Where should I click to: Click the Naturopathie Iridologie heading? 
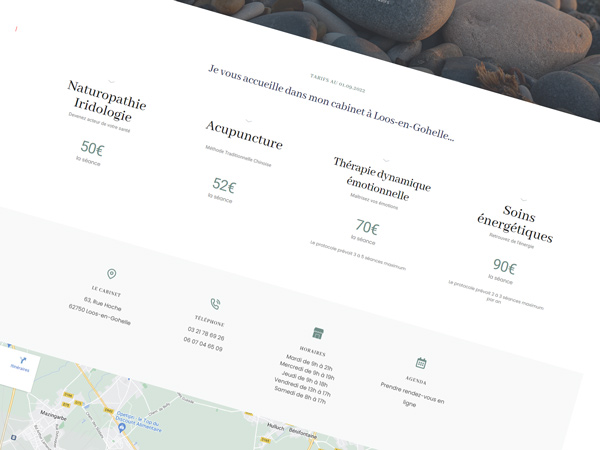click(x=106, y=101)
